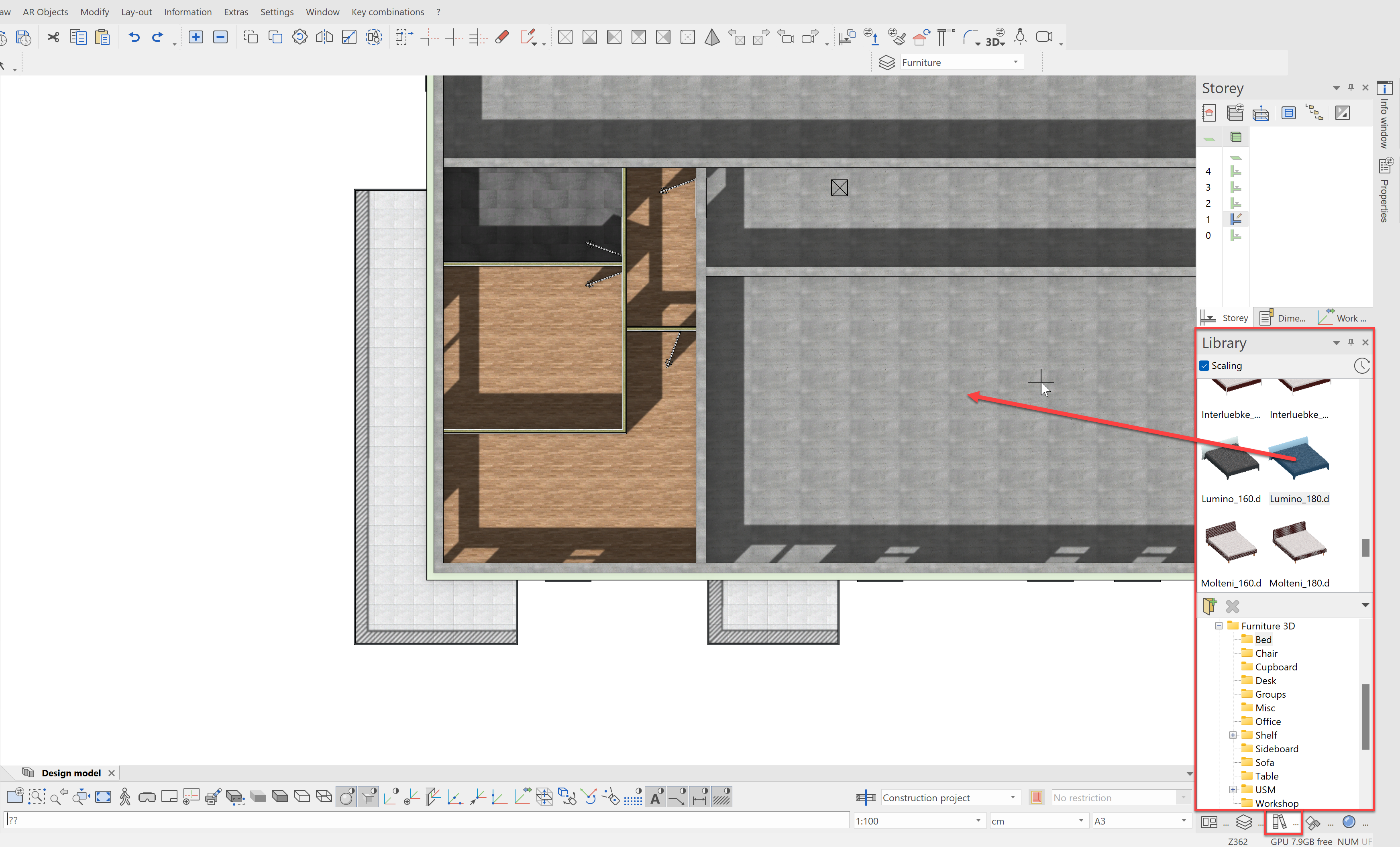Click the copy documents icon

(x=78, y=37)
